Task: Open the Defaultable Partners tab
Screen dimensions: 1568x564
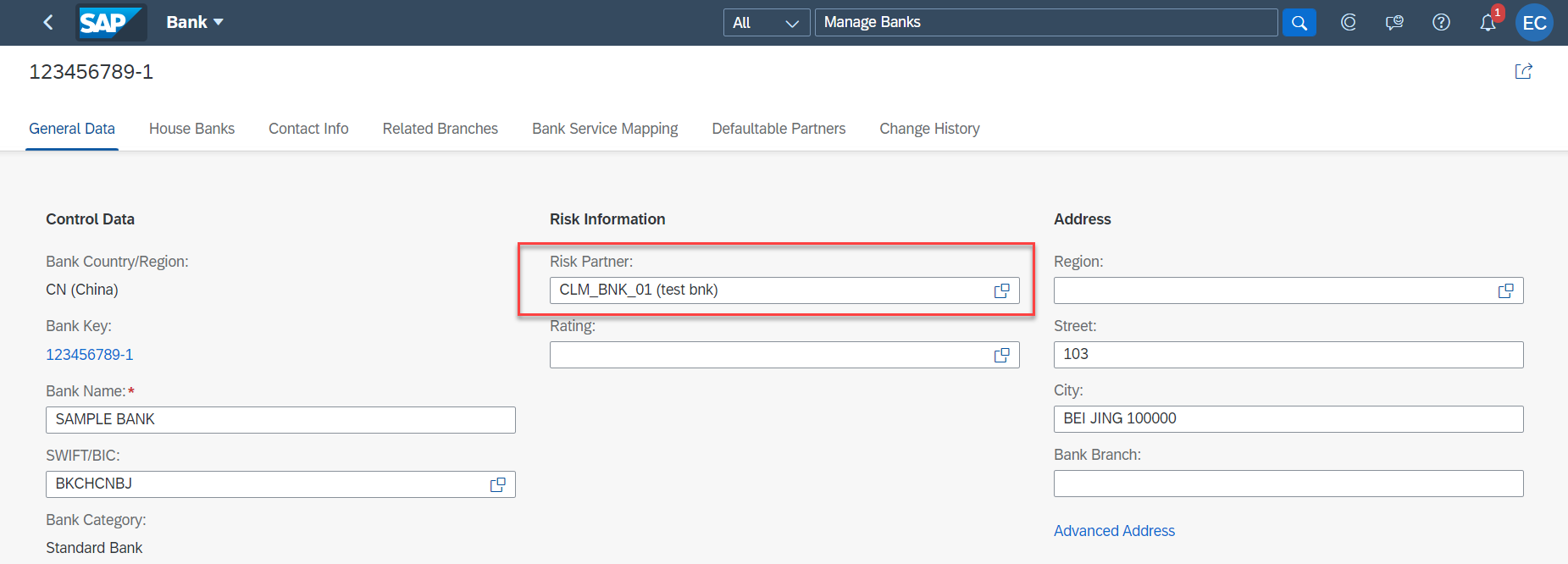Action: click(x=778, y=129)
